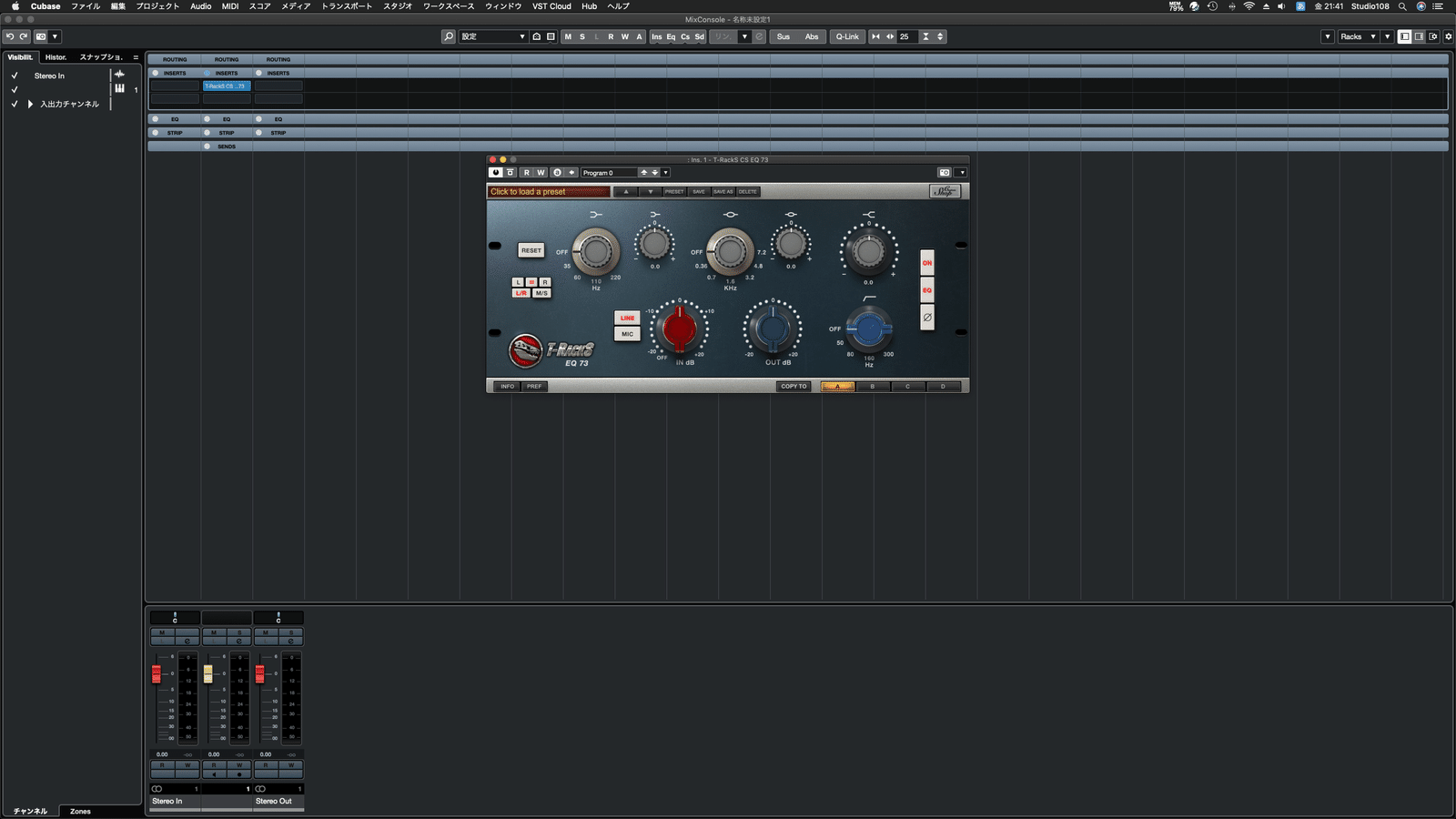Click the SAVE AS button
This screenshot has width=1456, height=819.
pyautogui.click(x=723, y=191)
